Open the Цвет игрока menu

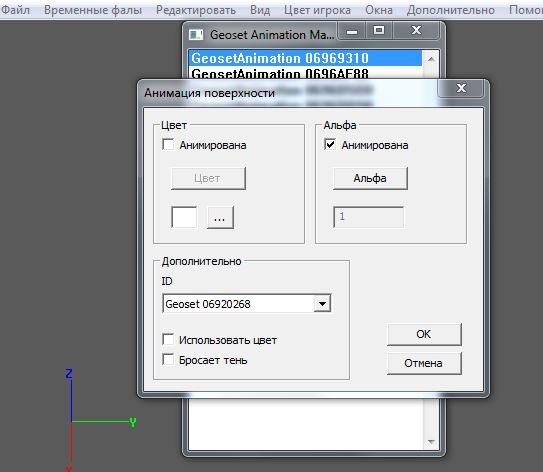pyautogui.click(x=317, y=10)
